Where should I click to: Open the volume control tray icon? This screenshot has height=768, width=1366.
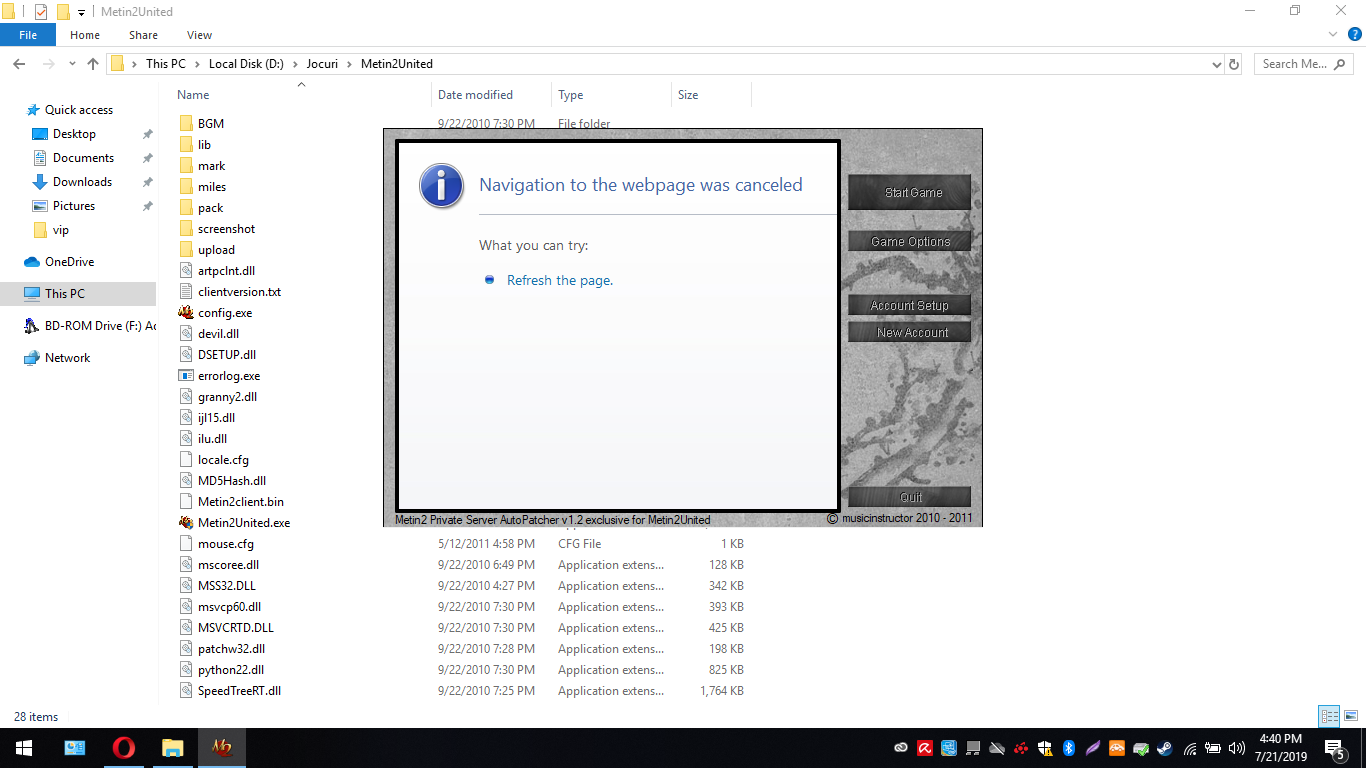(1237, 748)
